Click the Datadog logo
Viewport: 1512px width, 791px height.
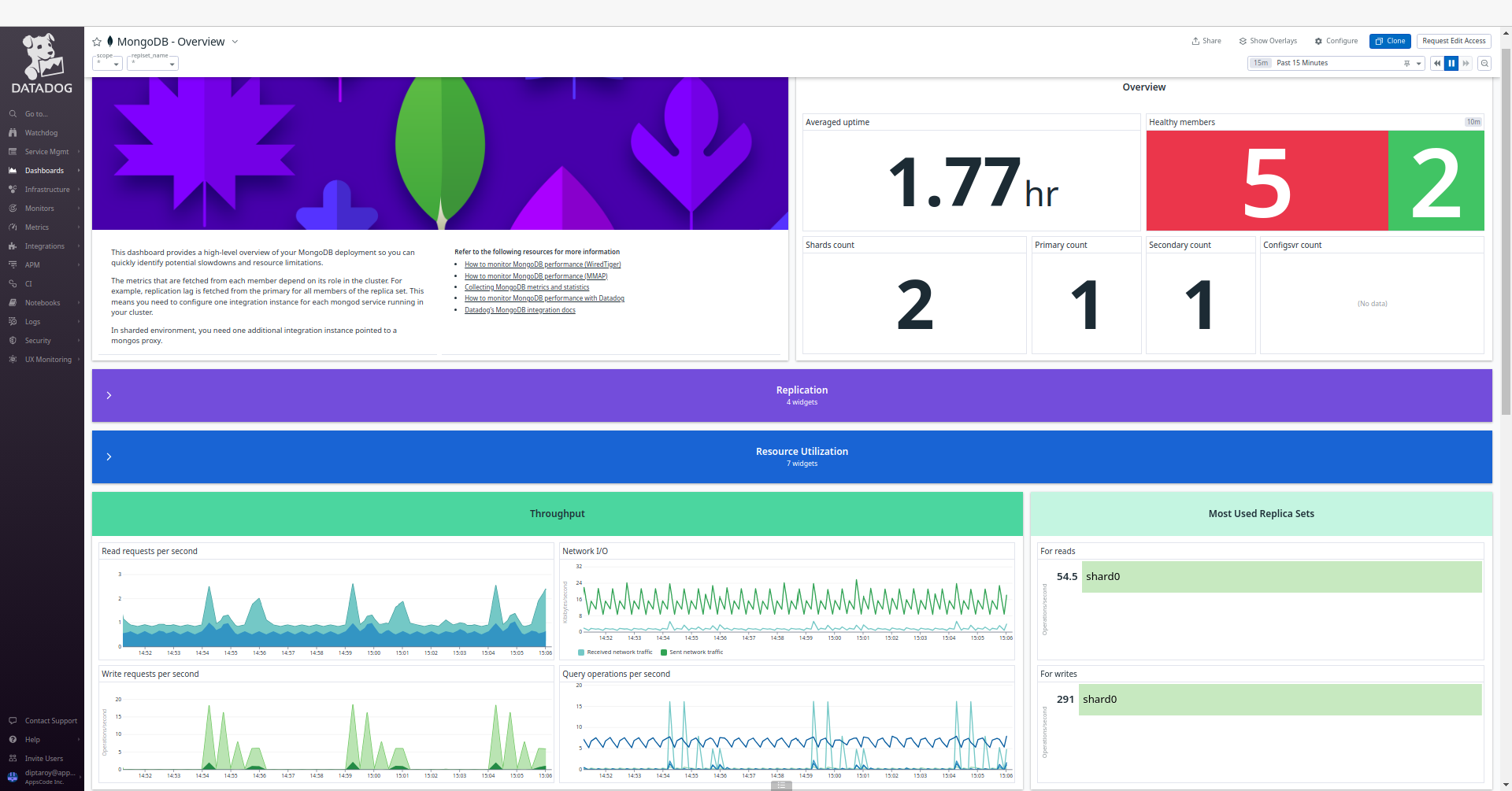(41, 61)
